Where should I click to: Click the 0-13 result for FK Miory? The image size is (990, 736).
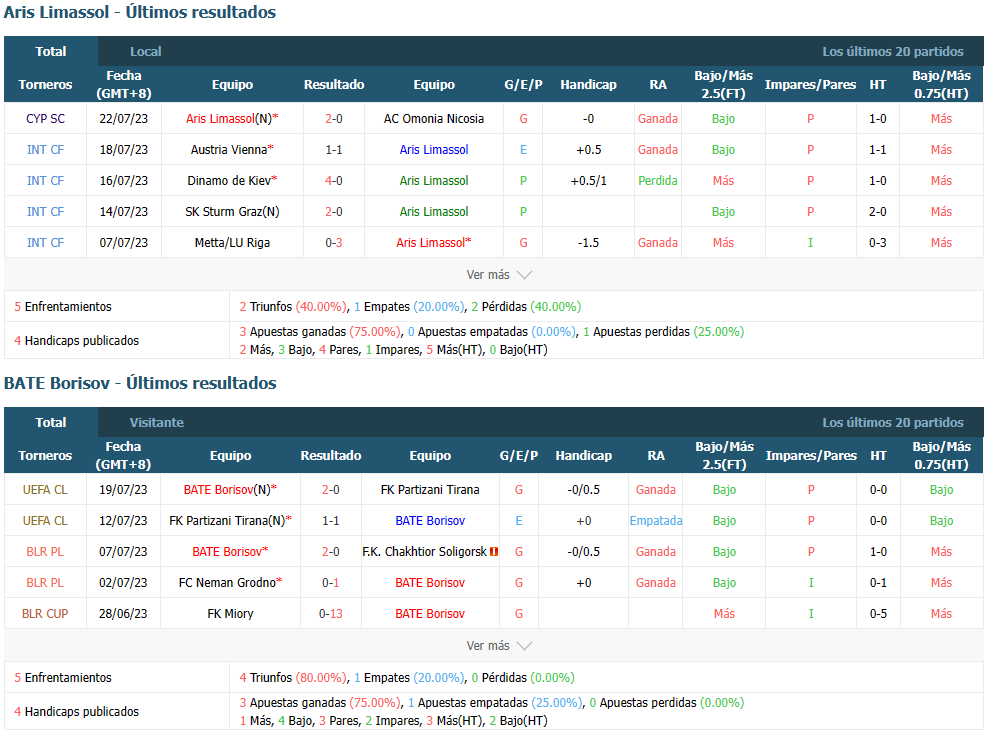pyautogui.click(x=331, y=614)
